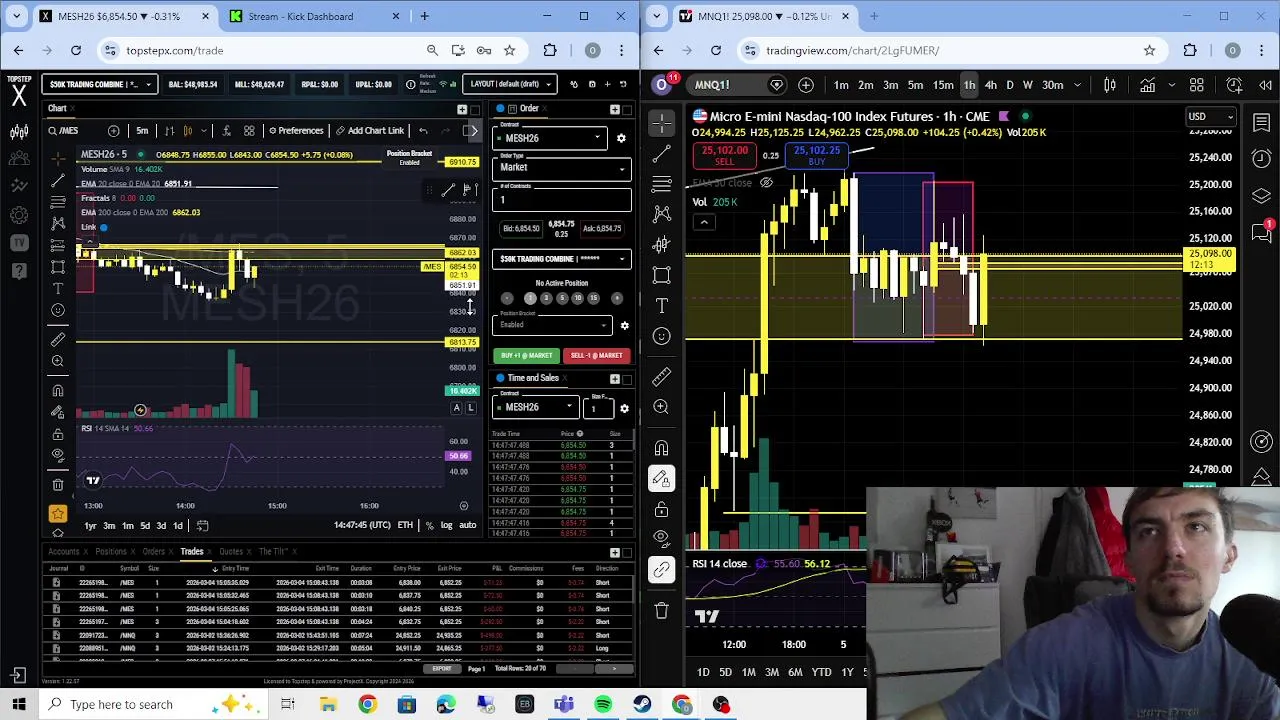Open the watchlist icon in TradingView right sidebar

(x=1262, y=122)
